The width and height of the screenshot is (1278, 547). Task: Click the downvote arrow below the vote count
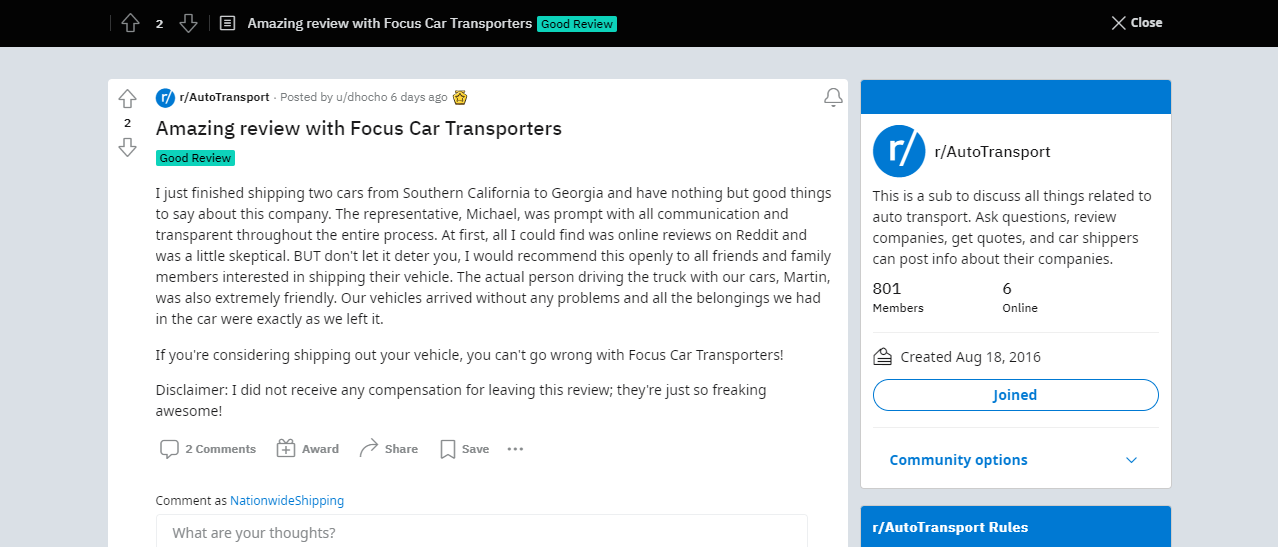127,147
